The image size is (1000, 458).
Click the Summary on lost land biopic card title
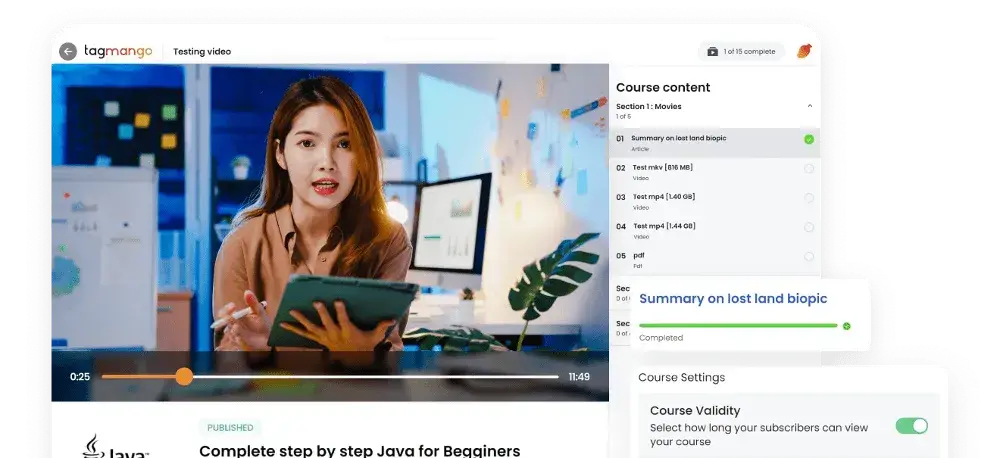[733, 299]
